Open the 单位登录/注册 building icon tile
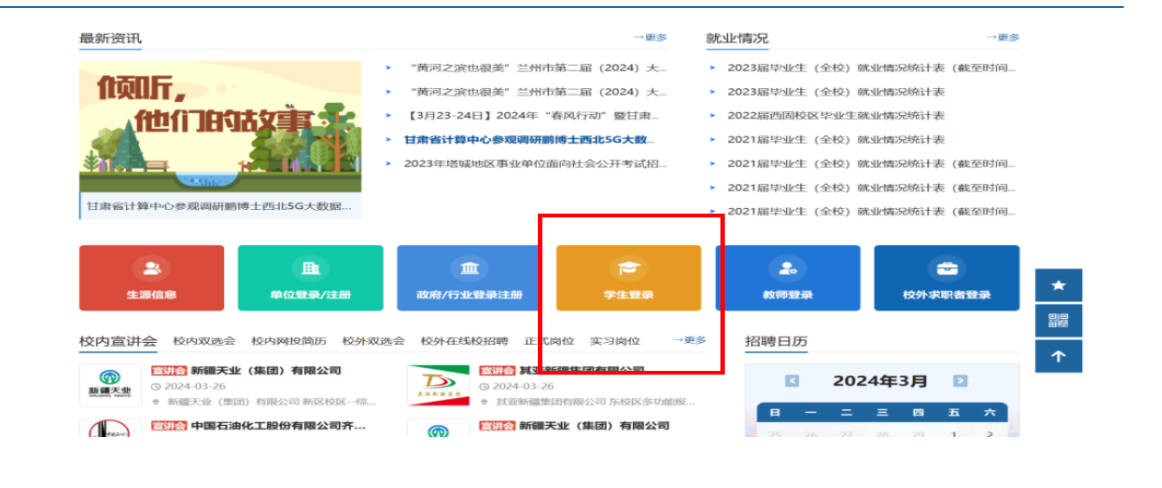The height and width of the screenshot is (488, 1162). coord(310,278)
